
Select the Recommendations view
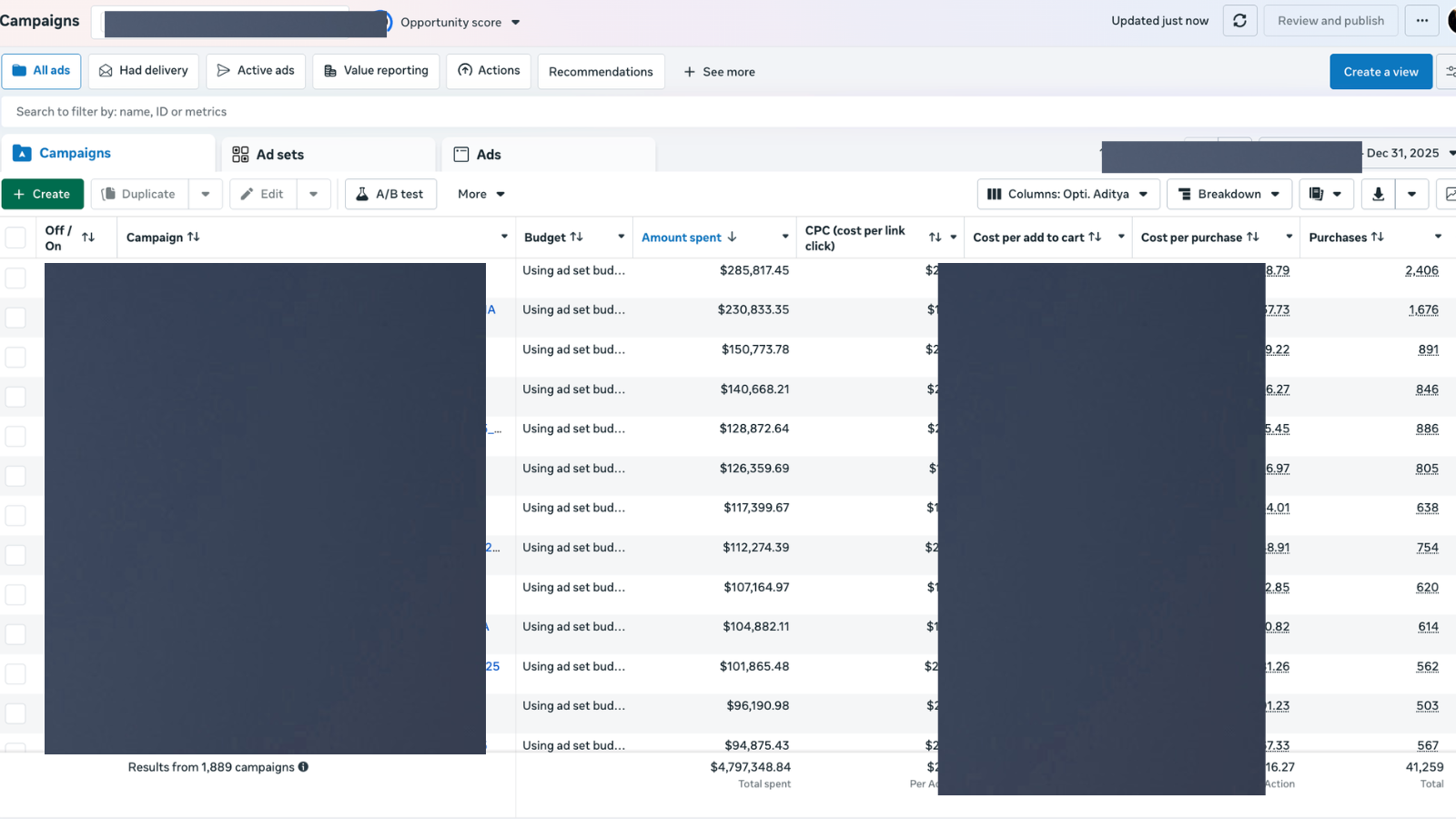point(601,72)
